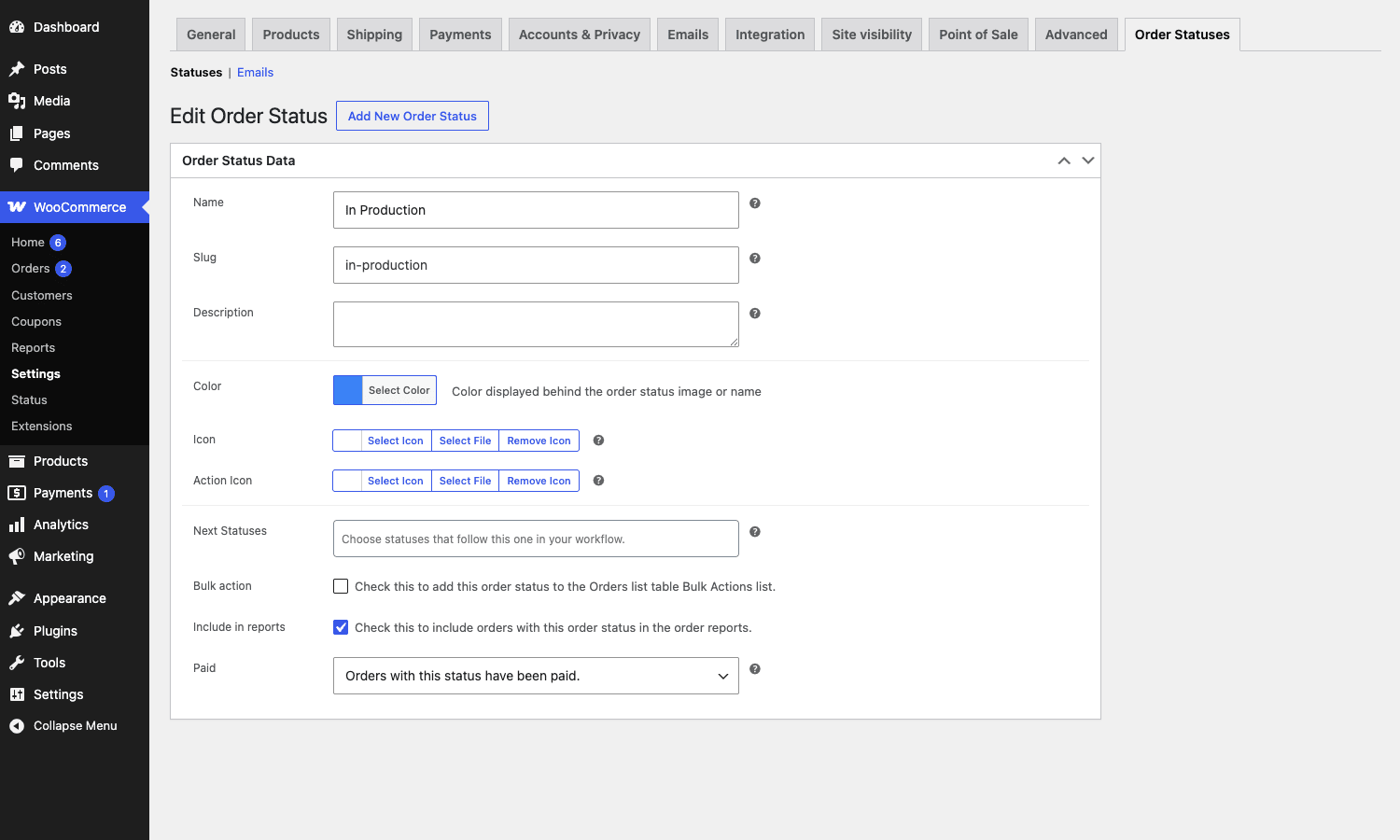Click the help icon beside the Paid dropdown

point(755,669)
